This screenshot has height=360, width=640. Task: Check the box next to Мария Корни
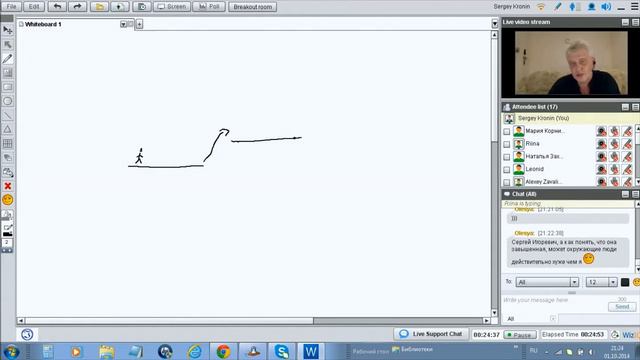[507, 131]
